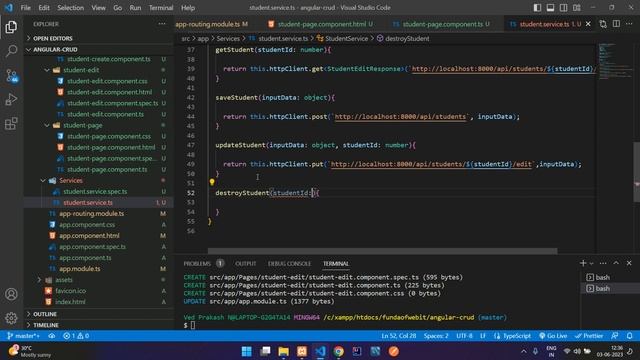Open the Windows Start menu
Image resolution: width=640 pixels, height=360 pixels.
coord(247,351)
